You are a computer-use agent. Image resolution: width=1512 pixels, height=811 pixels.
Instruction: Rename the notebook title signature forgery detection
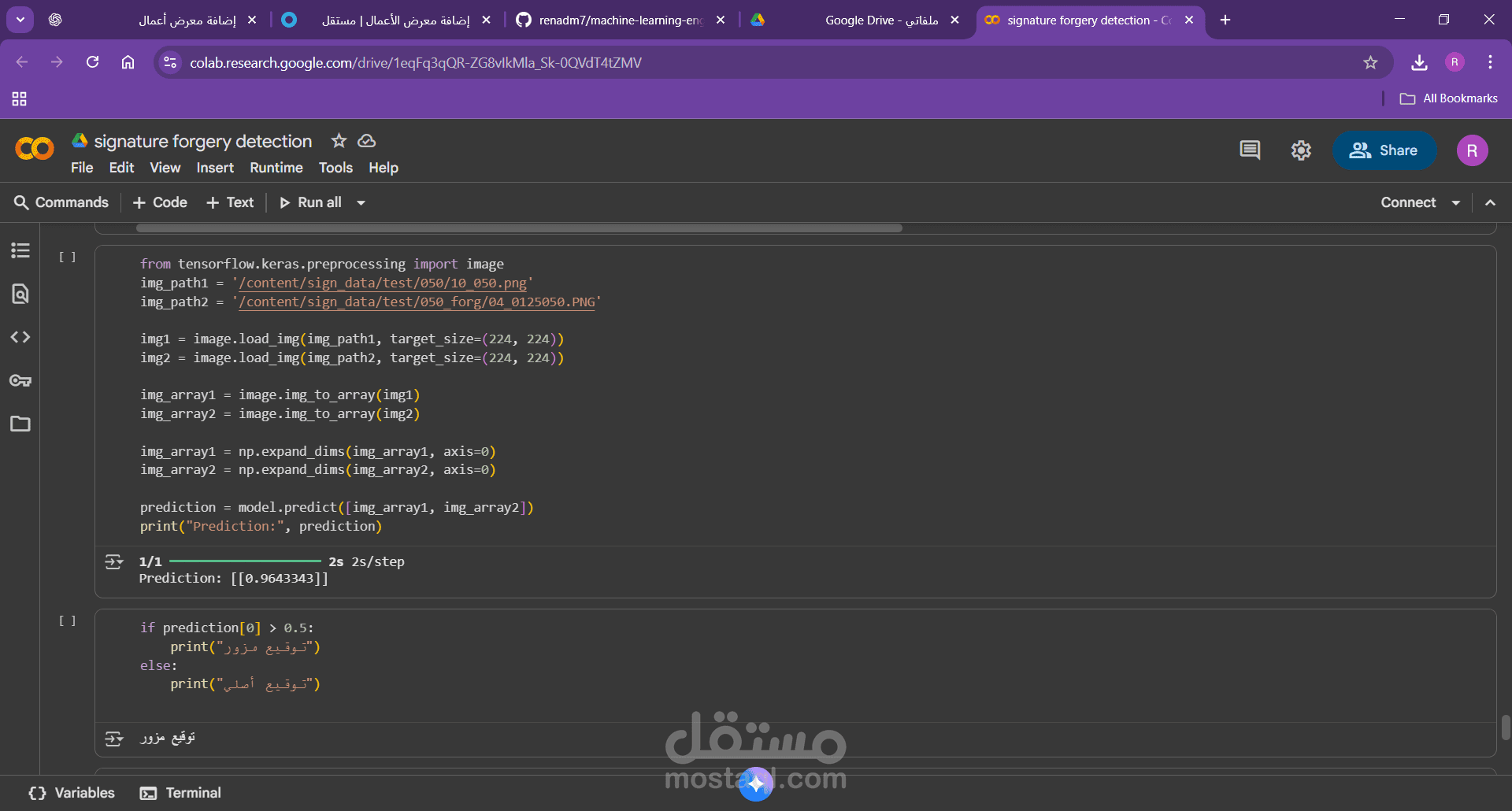pos(203,141)
